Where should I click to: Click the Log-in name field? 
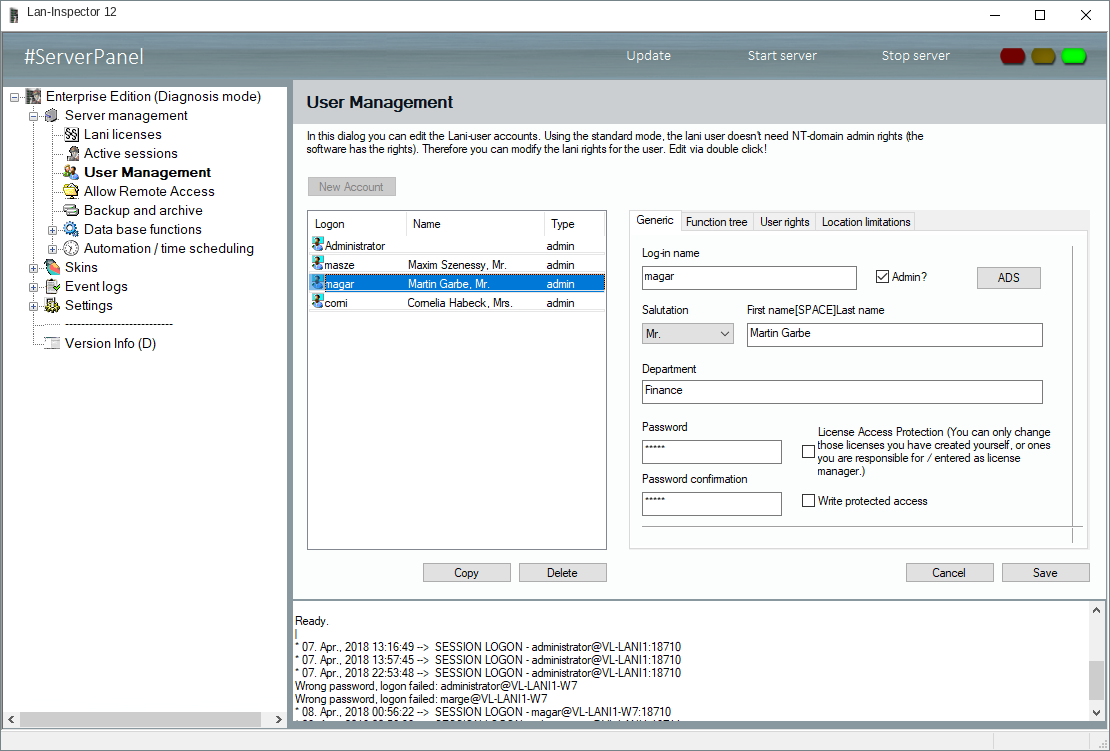coord(749,277)
